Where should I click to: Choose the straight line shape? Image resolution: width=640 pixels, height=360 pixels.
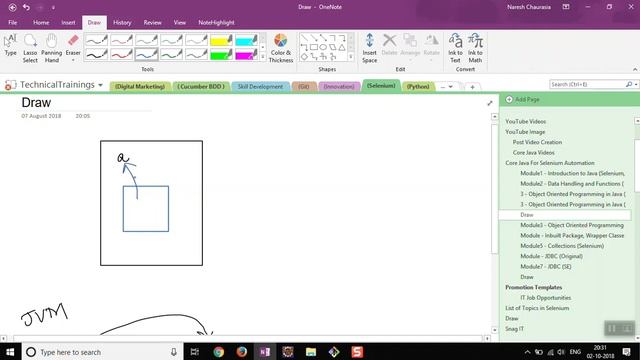pos(304,38)
